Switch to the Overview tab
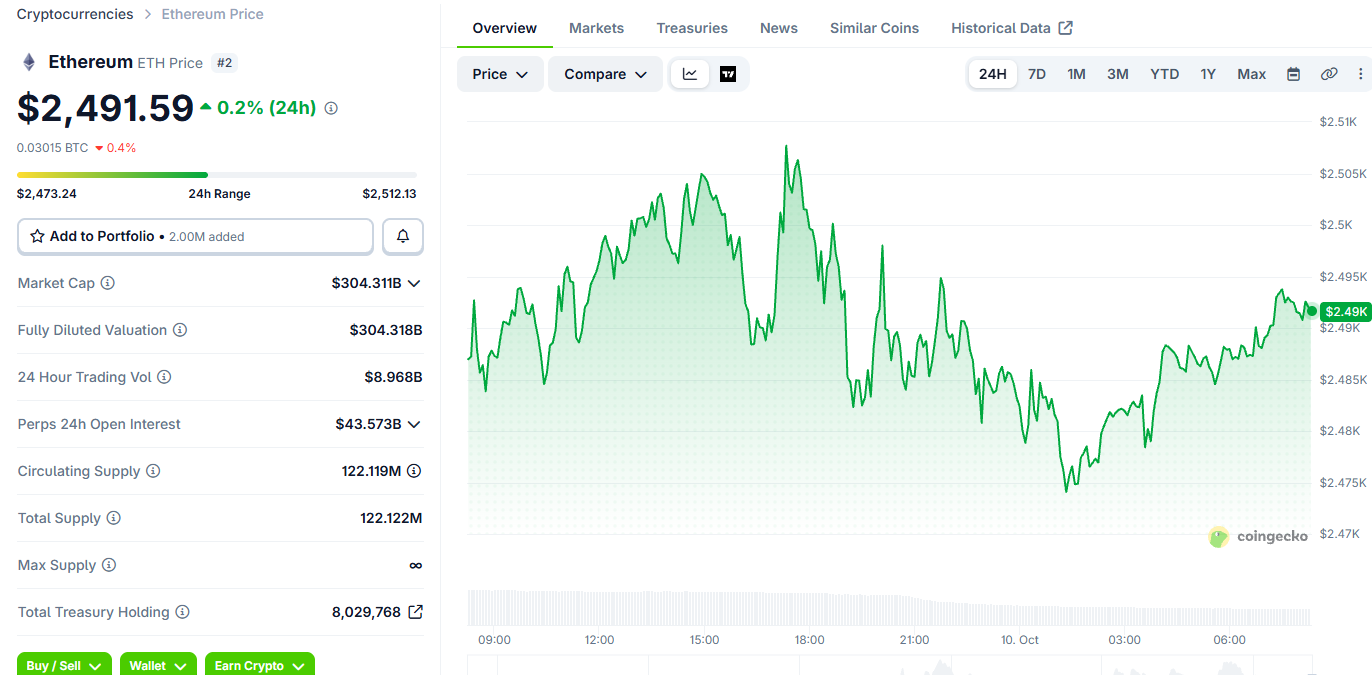The image size is (1372, 675). coord(505,28)
